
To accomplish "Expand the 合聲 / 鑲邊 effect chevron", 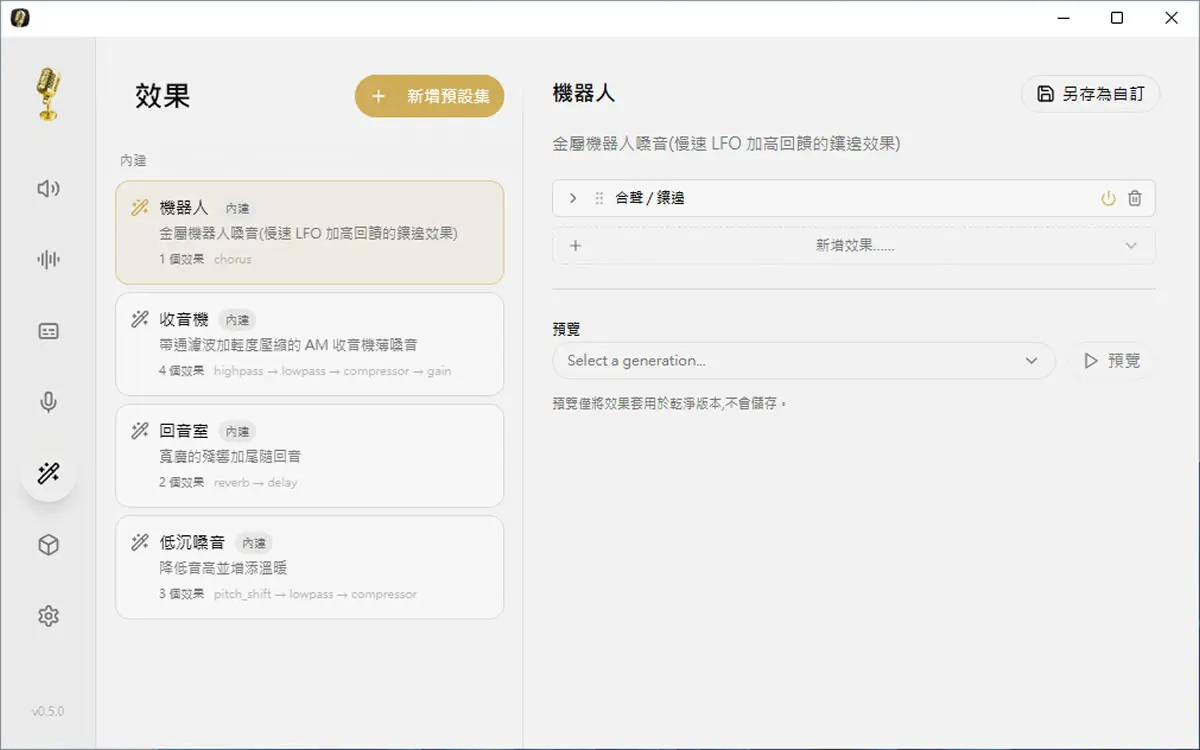I will [x=573, y=198].
